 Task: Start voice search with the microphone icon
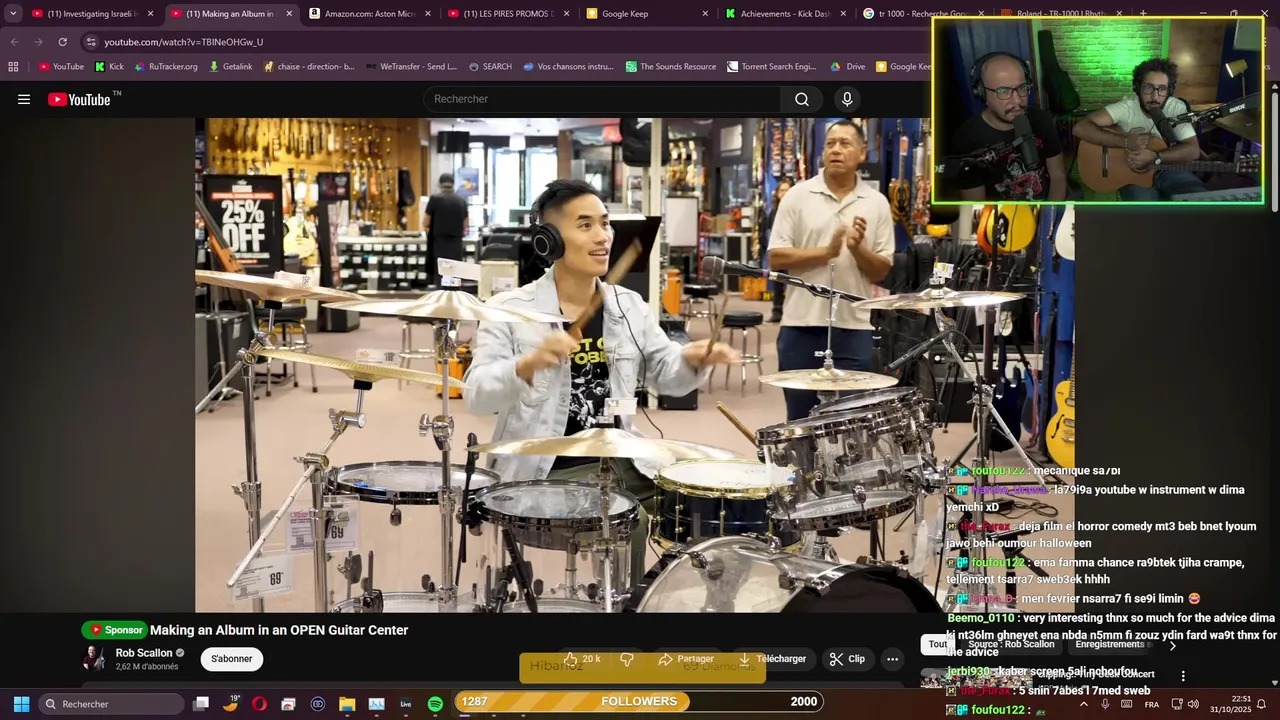[847, 99]
